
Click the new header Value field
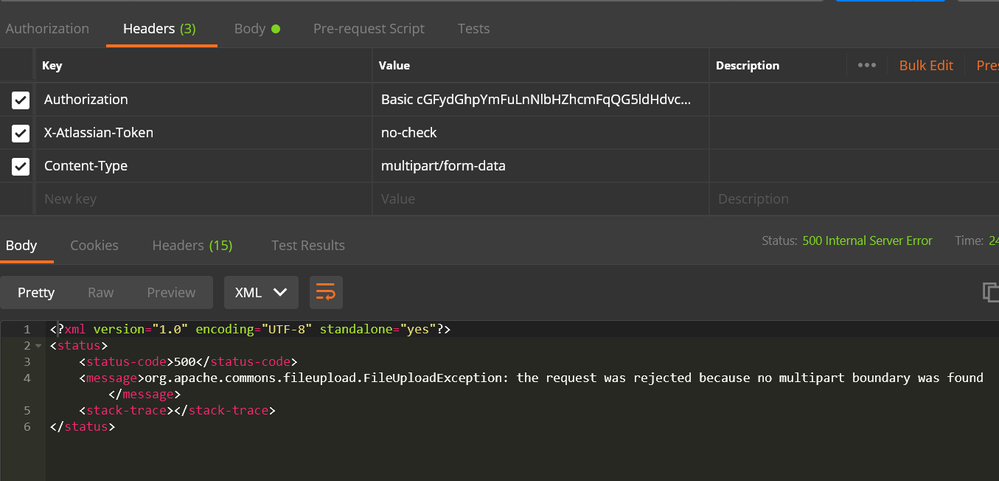tap(540, 199)
